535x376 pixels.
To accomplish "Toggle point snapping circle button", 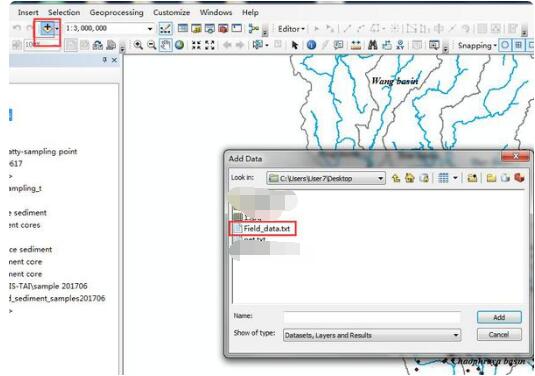I will click(x=505, y=45).
